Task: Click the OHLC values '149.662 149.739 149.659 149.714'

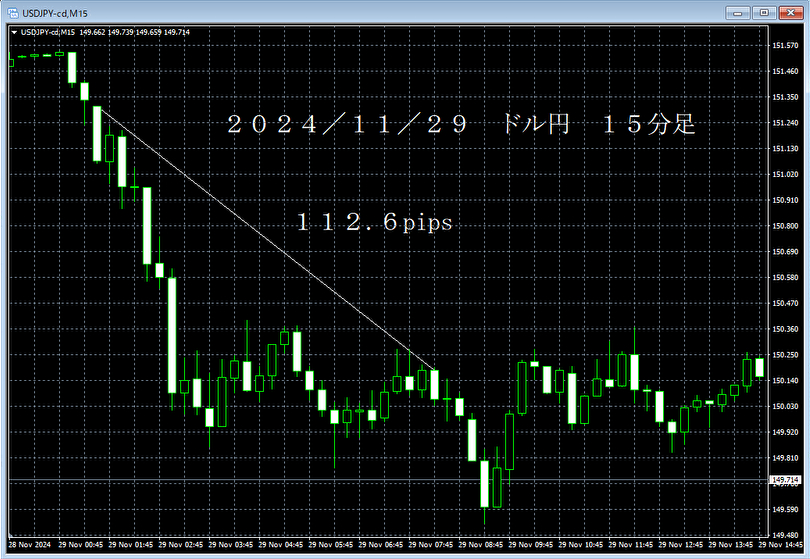Action: click(135, 33)
